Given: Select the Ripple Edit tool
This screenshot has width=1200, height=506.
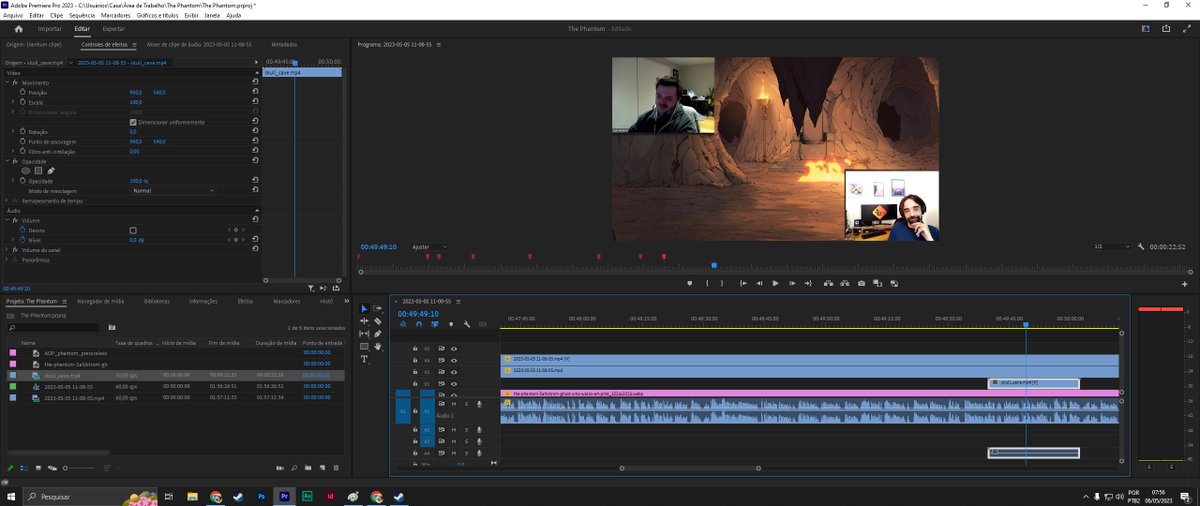Looking at the screenshot, I should 364,321.
